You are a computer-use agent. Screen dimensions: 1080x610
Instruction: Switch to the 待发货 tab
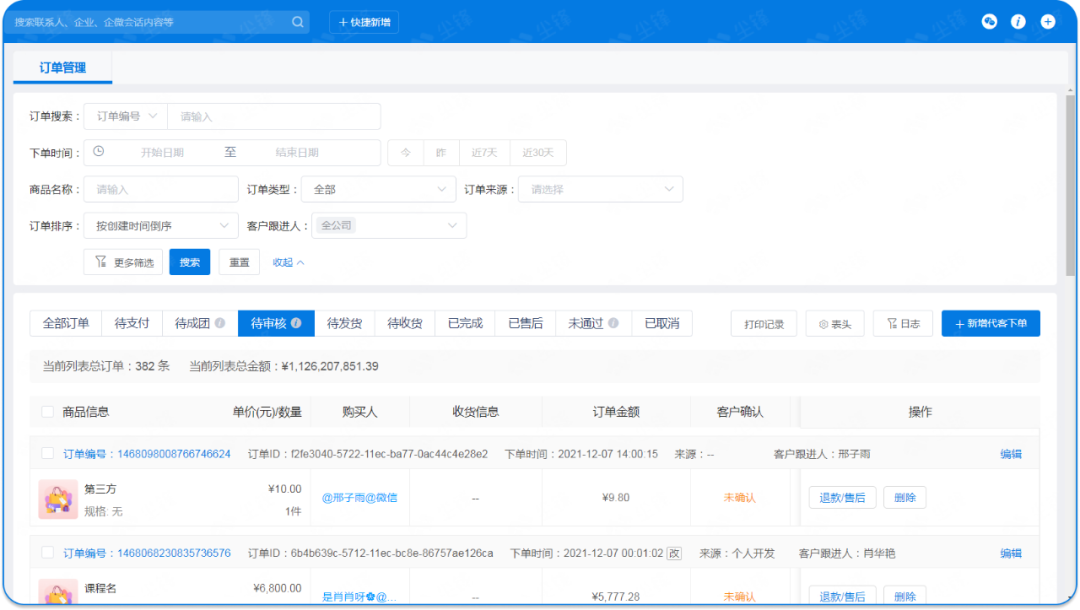[x=344, y=323]
